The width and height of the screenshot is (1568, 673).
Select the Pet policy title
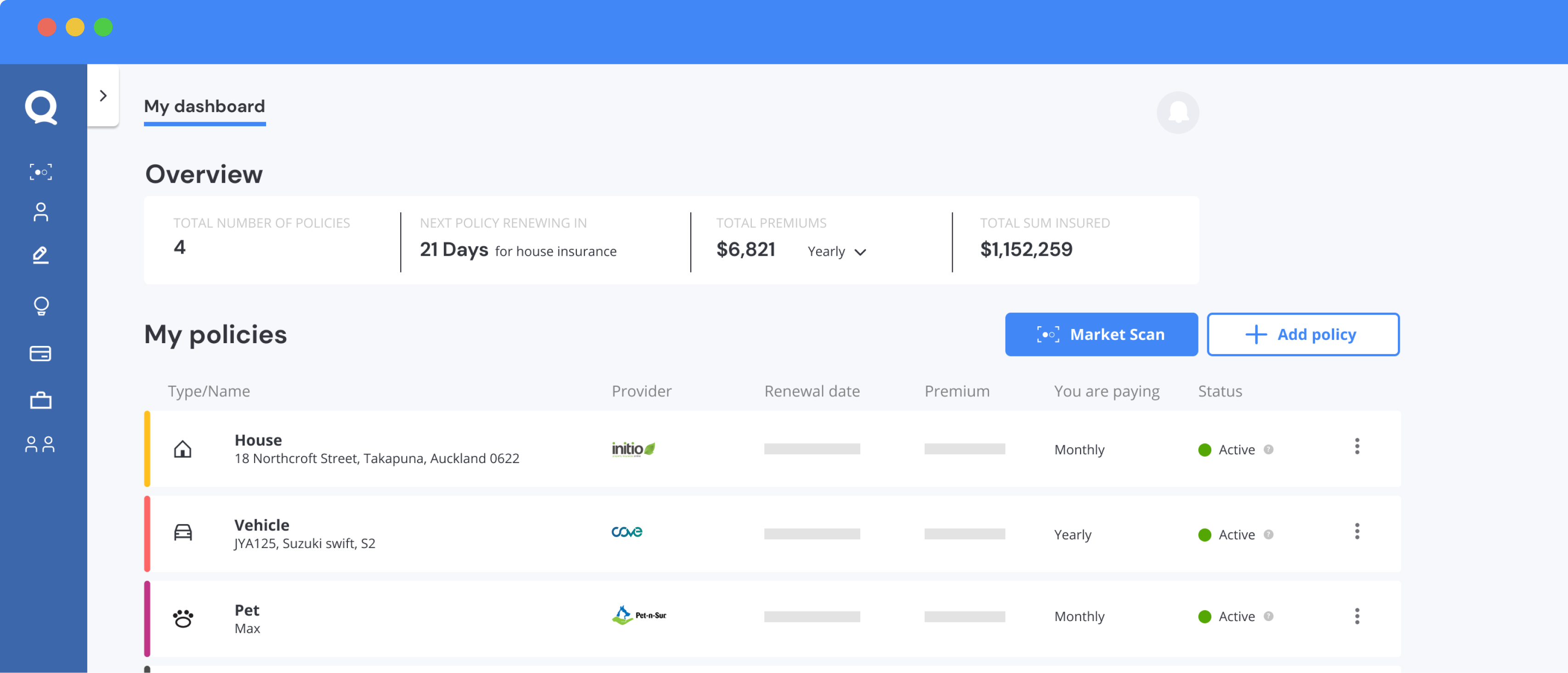point(246,610)
